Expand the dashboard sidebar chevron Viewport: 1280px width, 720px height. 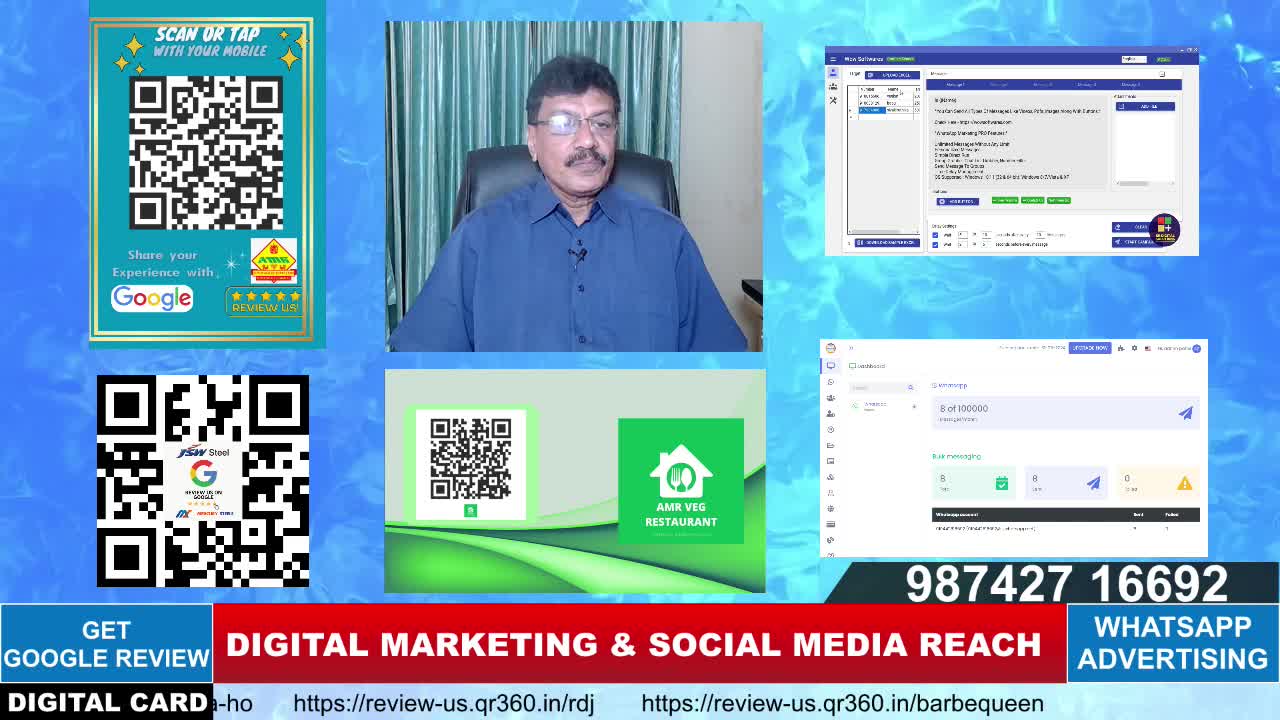[851, 348]
